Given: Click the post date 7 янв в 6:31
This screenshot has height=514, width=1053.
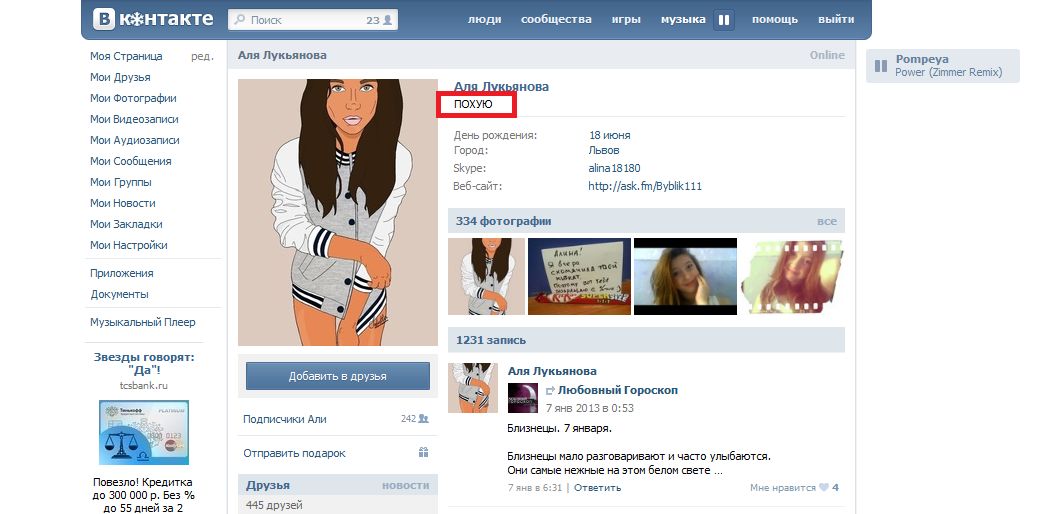Looking at the screenshot, I should coord(535,488).
